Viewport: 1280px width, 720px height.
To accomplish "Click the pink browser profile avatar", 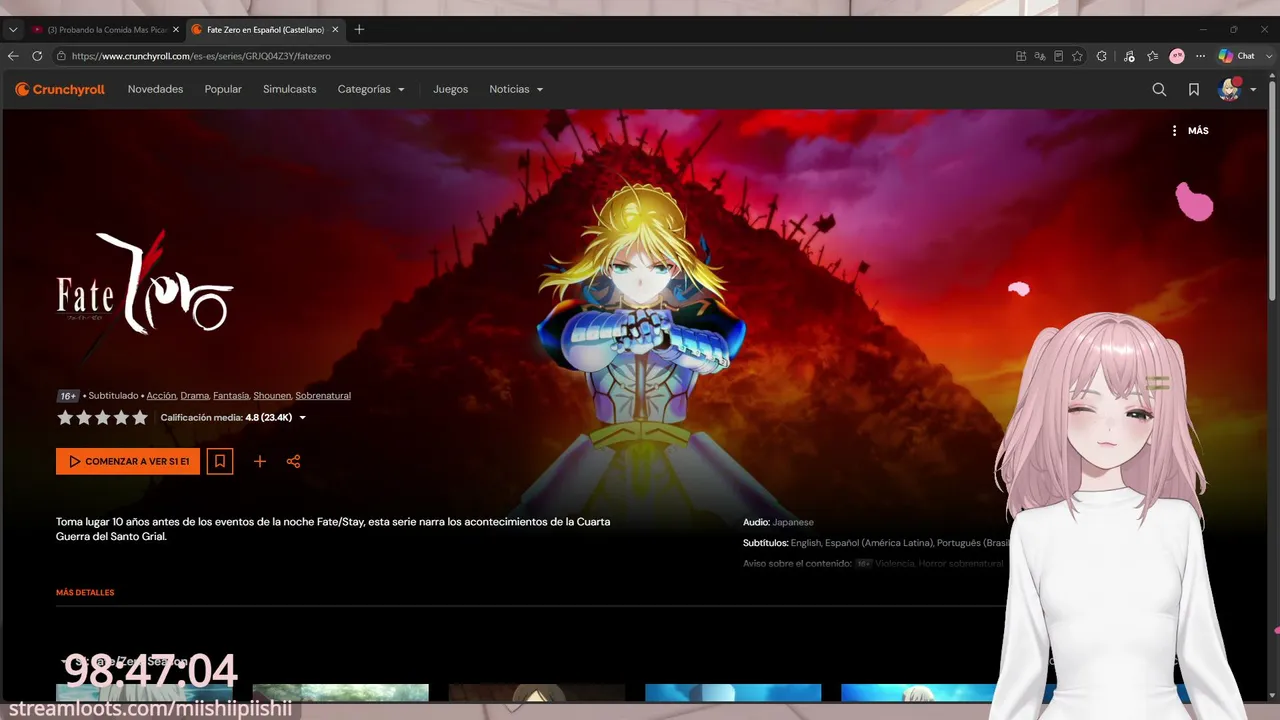I will [x=1177, y=56].
